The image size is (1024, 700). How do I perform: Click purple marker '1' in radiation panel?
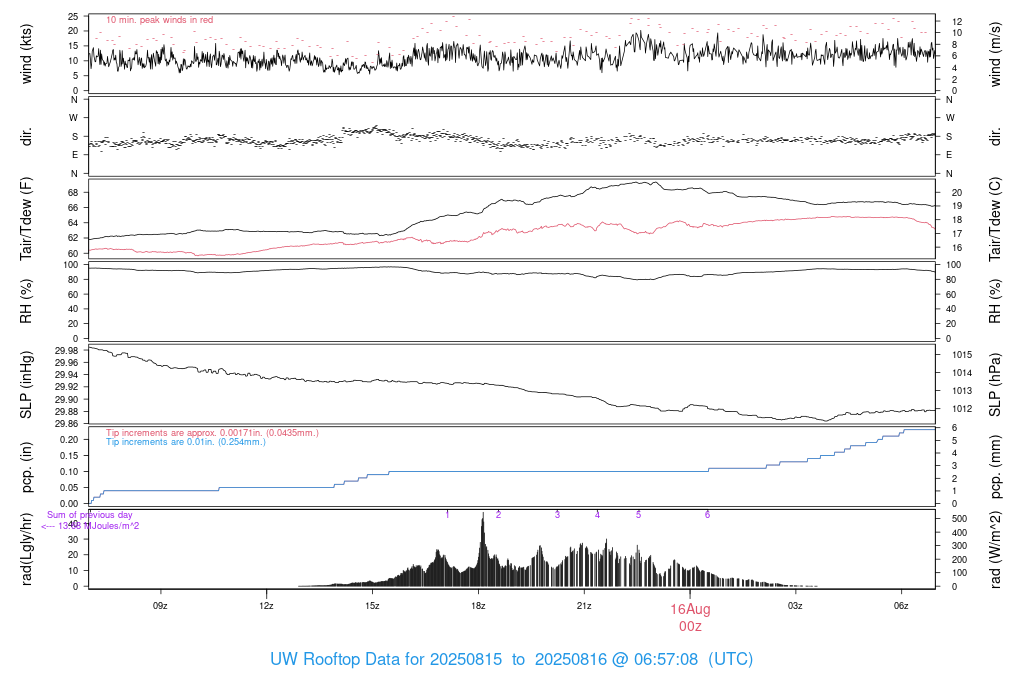(447, 515)
